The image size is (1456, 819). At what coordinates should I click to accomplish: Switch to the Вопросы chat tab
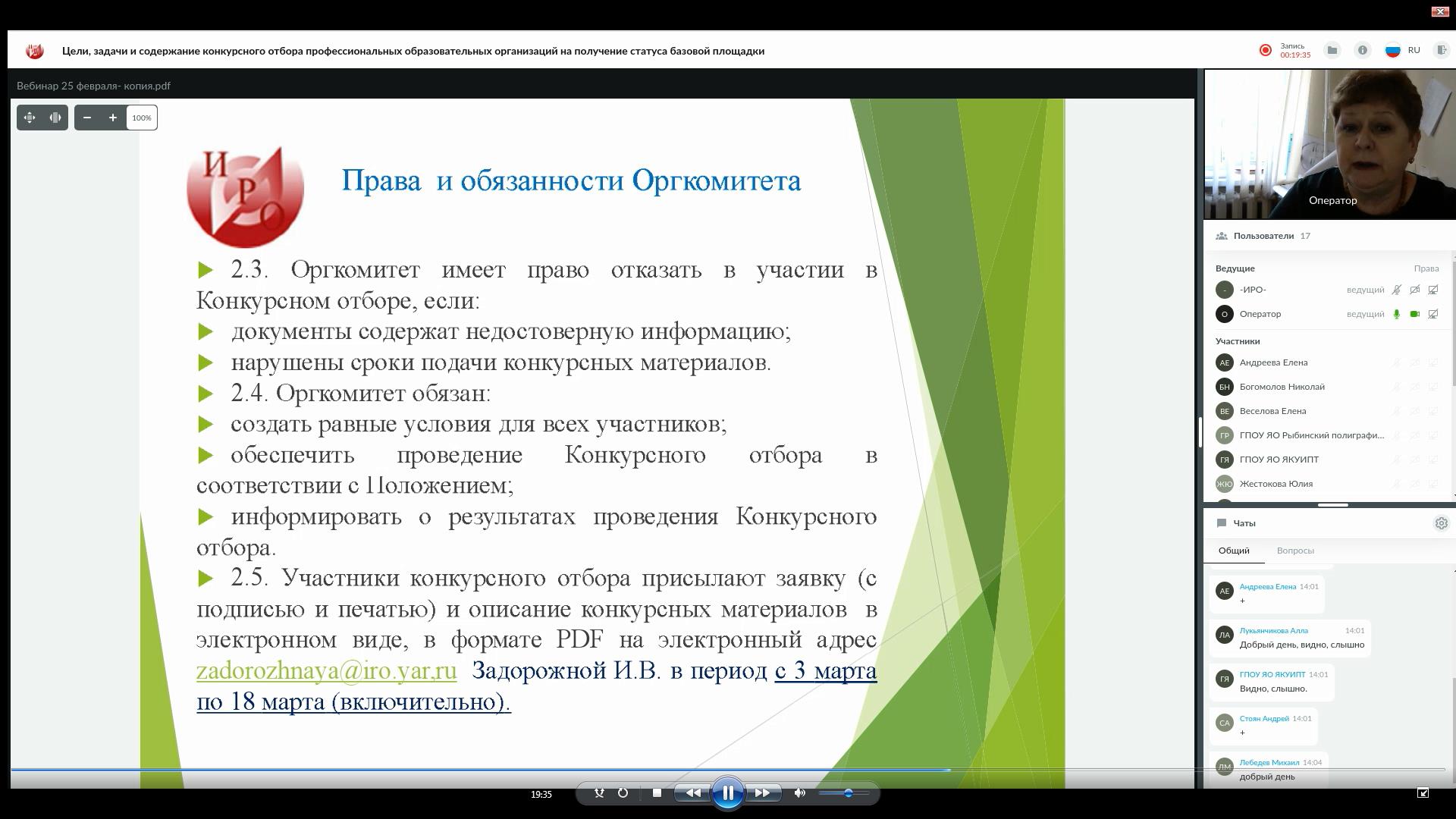[1295, 551]
